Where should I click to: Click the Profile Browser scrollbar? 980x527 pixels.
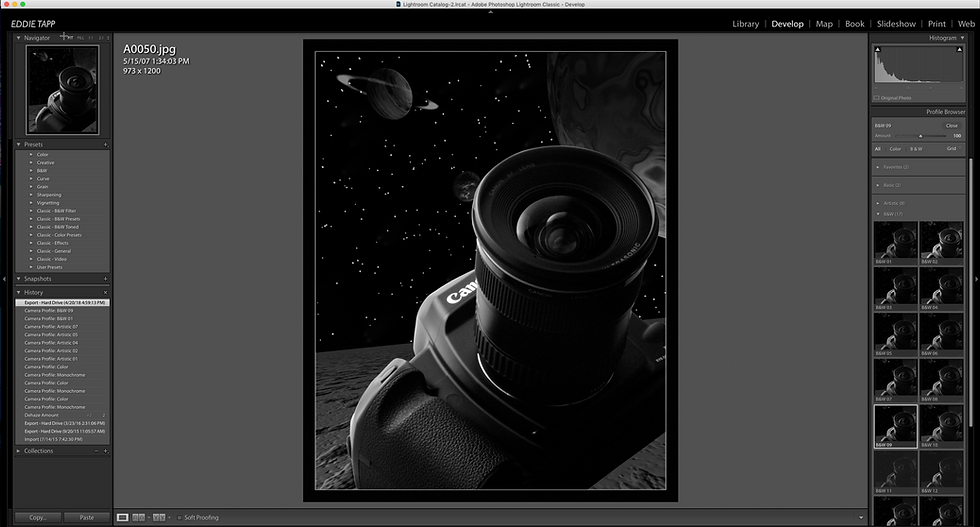pyautogui.click(x=970, y=294)
